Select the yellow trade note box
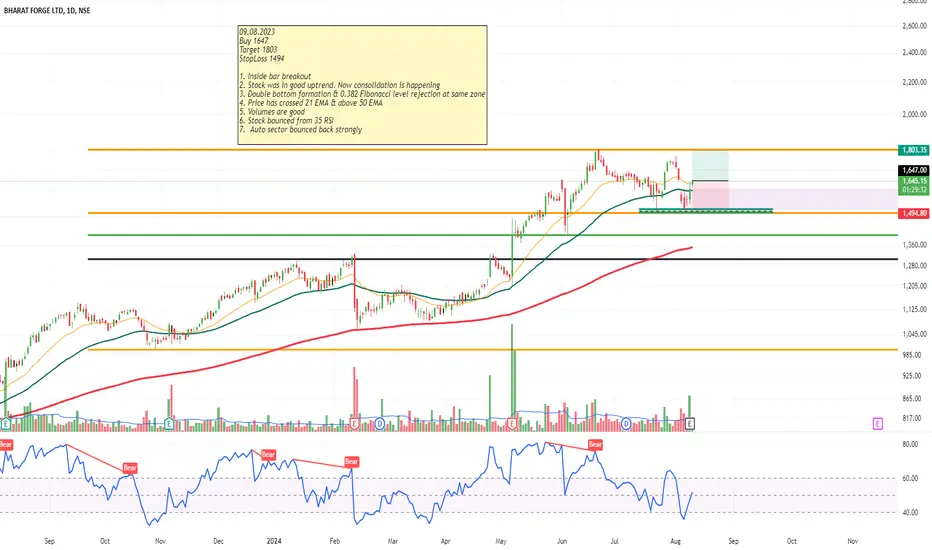 (362, 84)
